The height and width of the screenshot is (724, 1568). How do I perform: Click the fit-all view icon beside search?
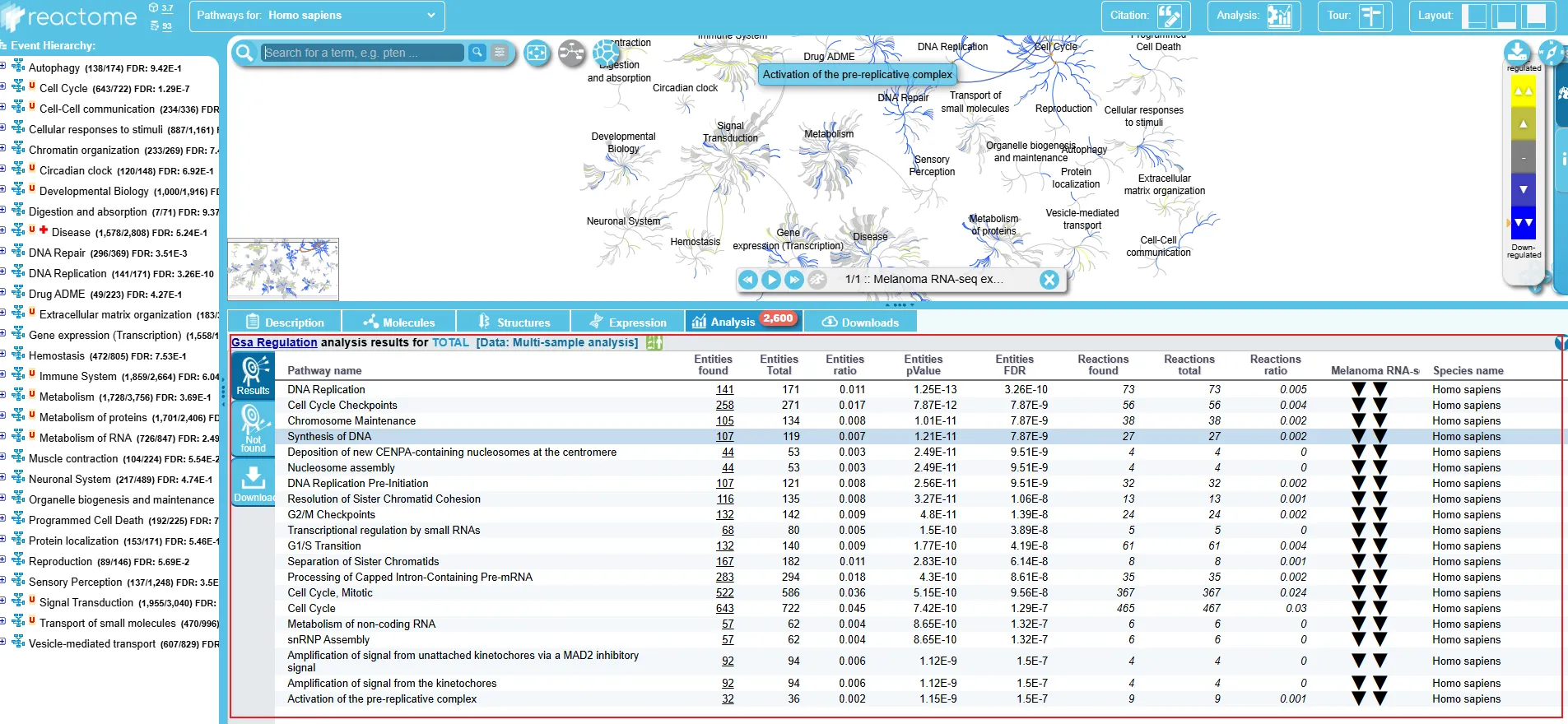[537, 53]
